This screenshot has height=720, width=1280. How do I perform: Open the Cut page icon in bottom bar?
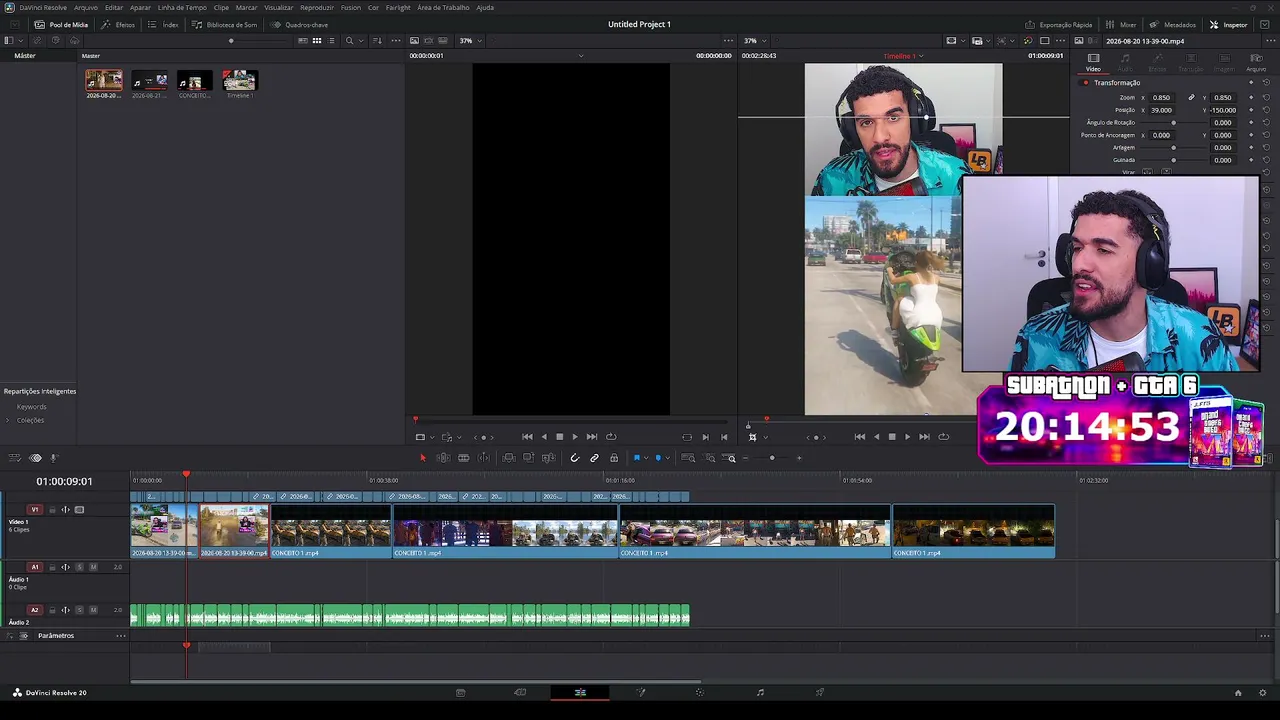(520, 692)
